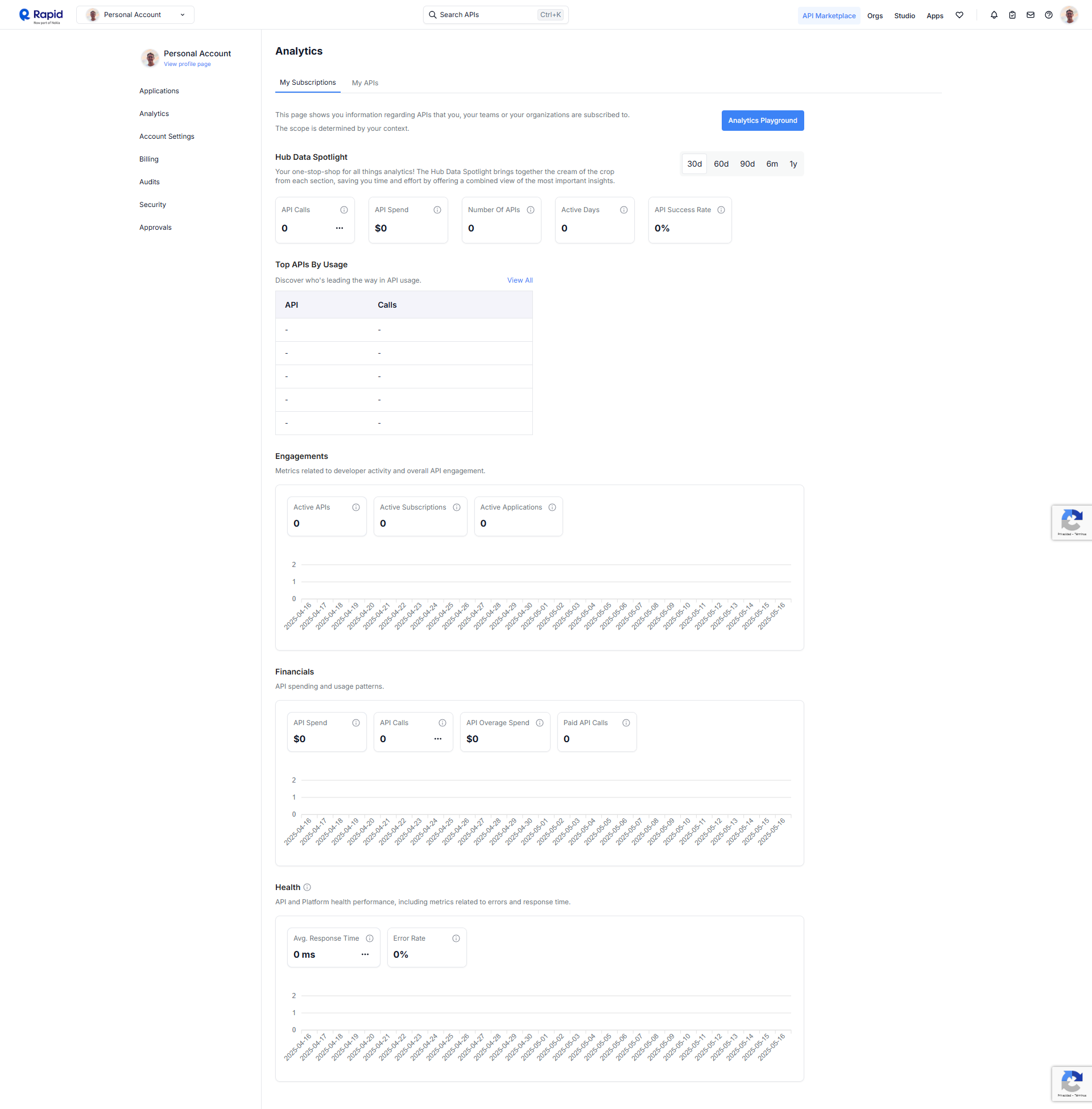Click info icon next to Health heading

308,887
